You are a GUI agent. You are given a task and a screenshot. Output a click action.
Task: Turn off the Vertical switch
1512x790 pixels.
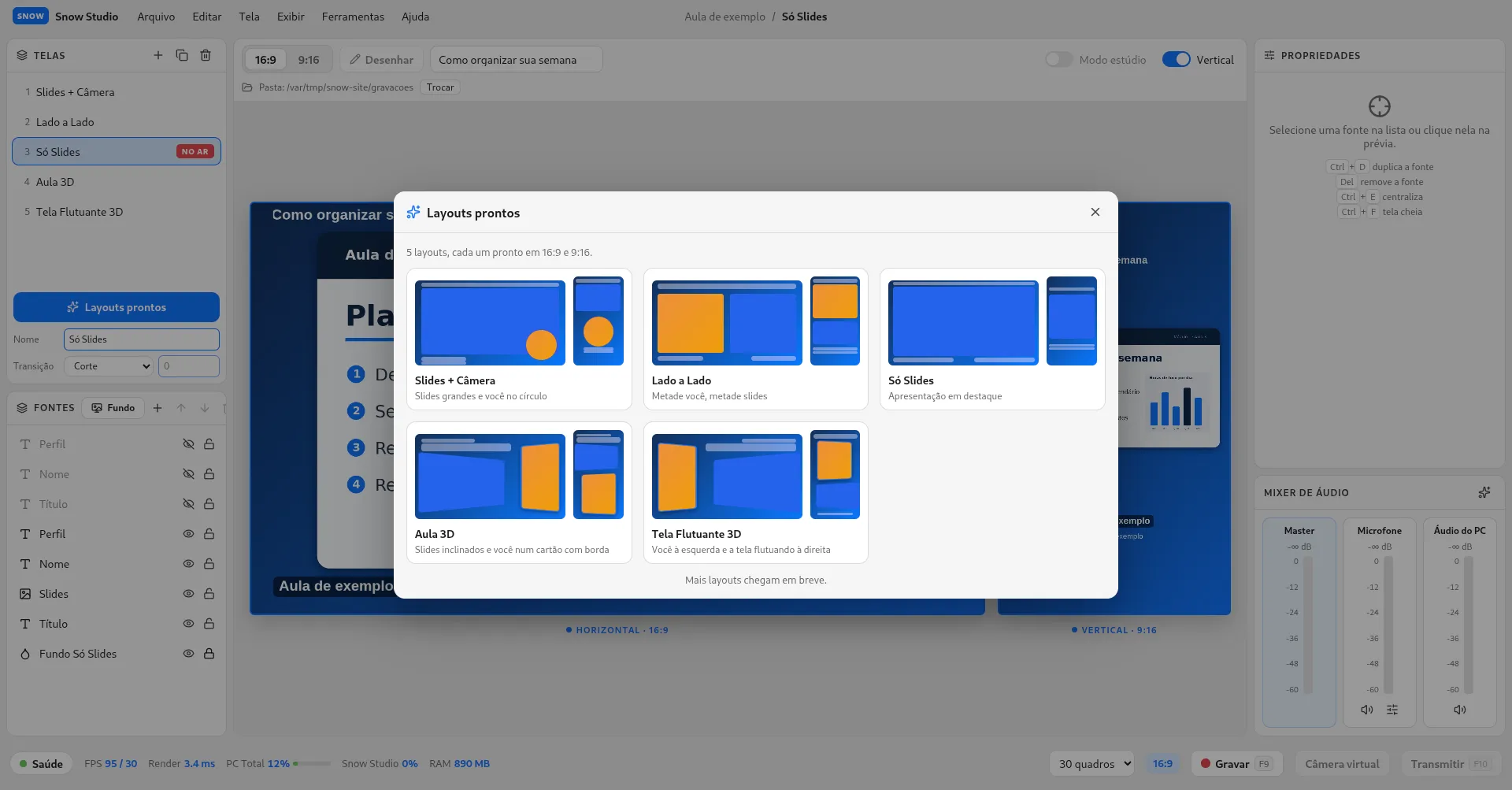[1177, 60]
